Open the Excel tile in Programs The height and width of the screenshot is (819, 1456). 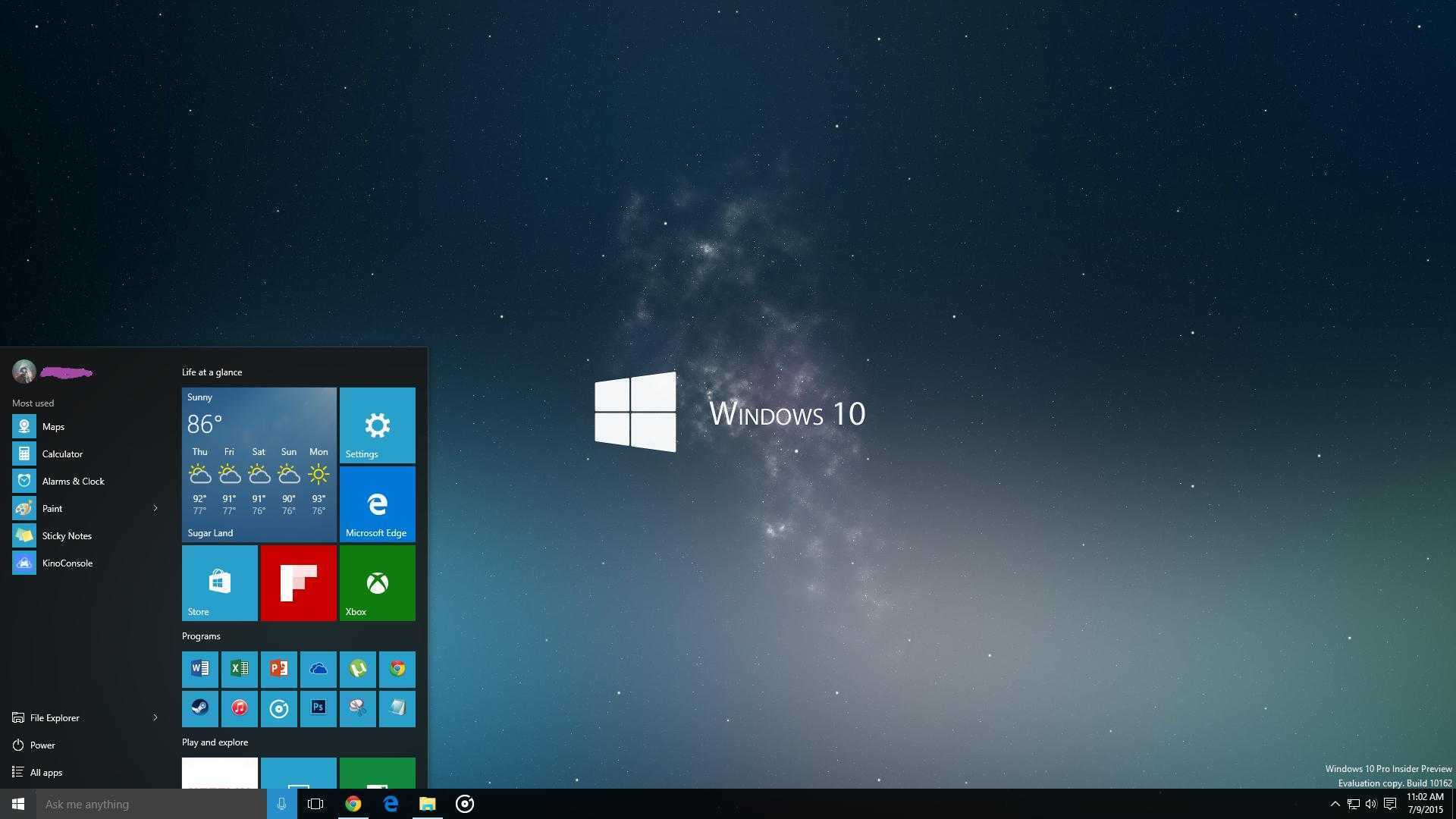click(x=240, y=669)
